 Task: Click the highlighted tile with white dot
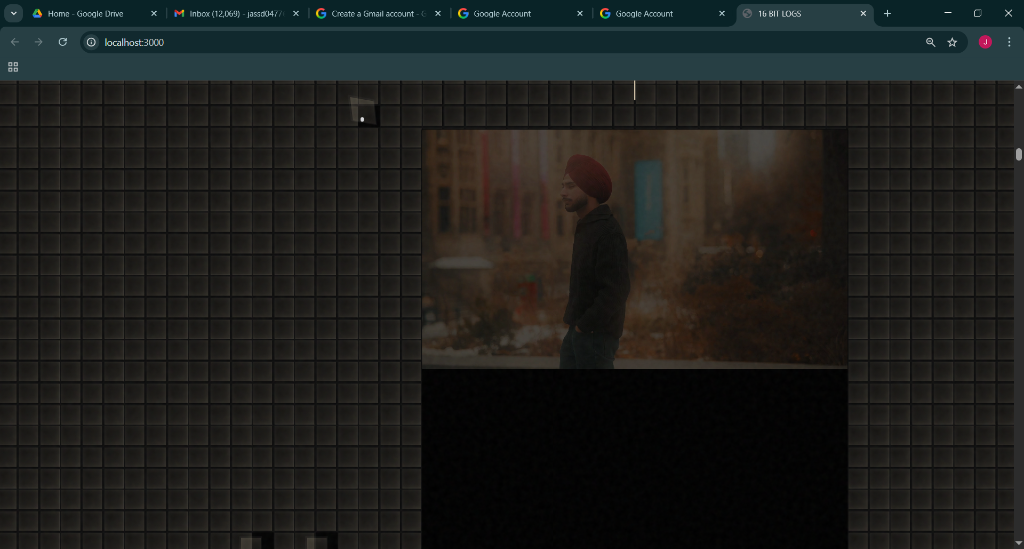click(363, 114)
